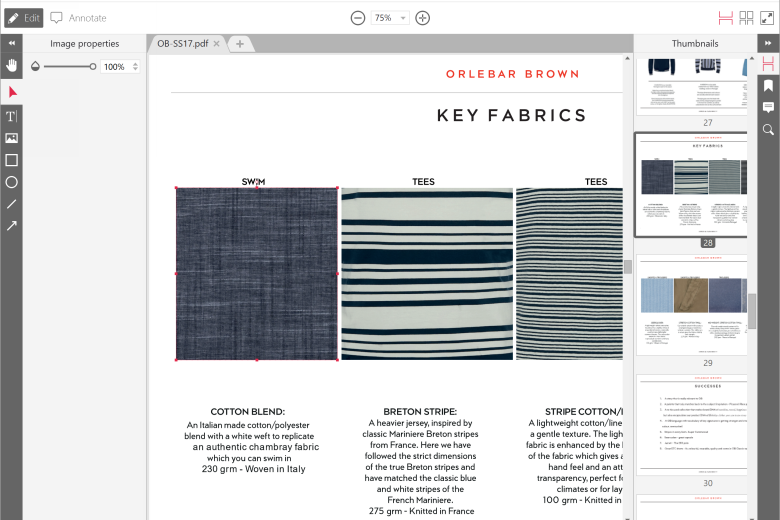The height and width of the screenshot is (520, 780).
Task: Click the selected denim fabric image
Action: [257, 274]
